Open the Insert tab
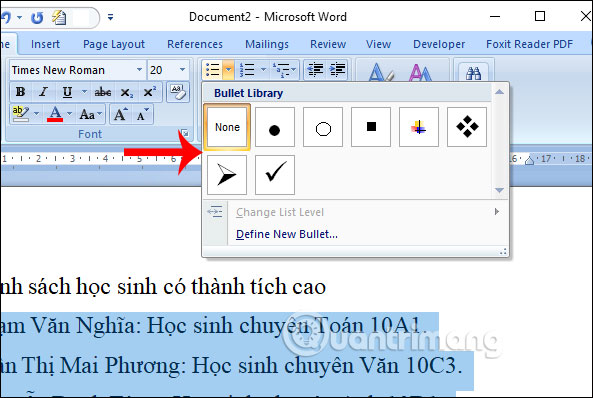Image resolution: width=593 pixels, height=398 pixels. (45, 44)
